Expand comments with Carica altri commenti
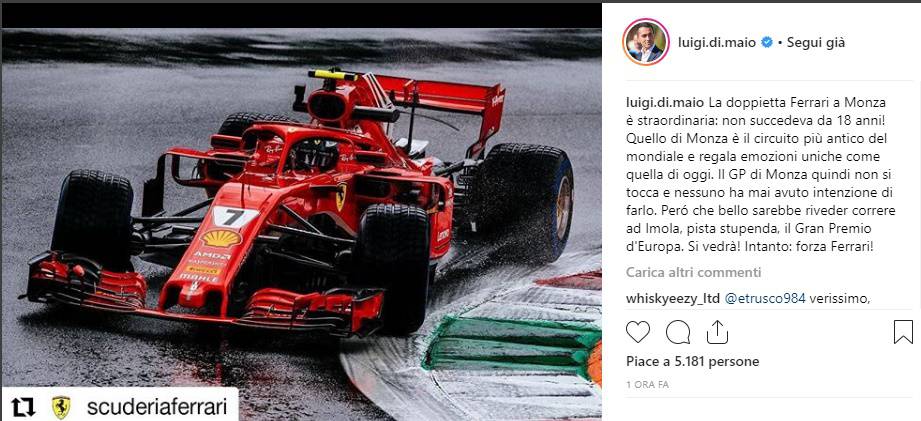 point(693,272)
